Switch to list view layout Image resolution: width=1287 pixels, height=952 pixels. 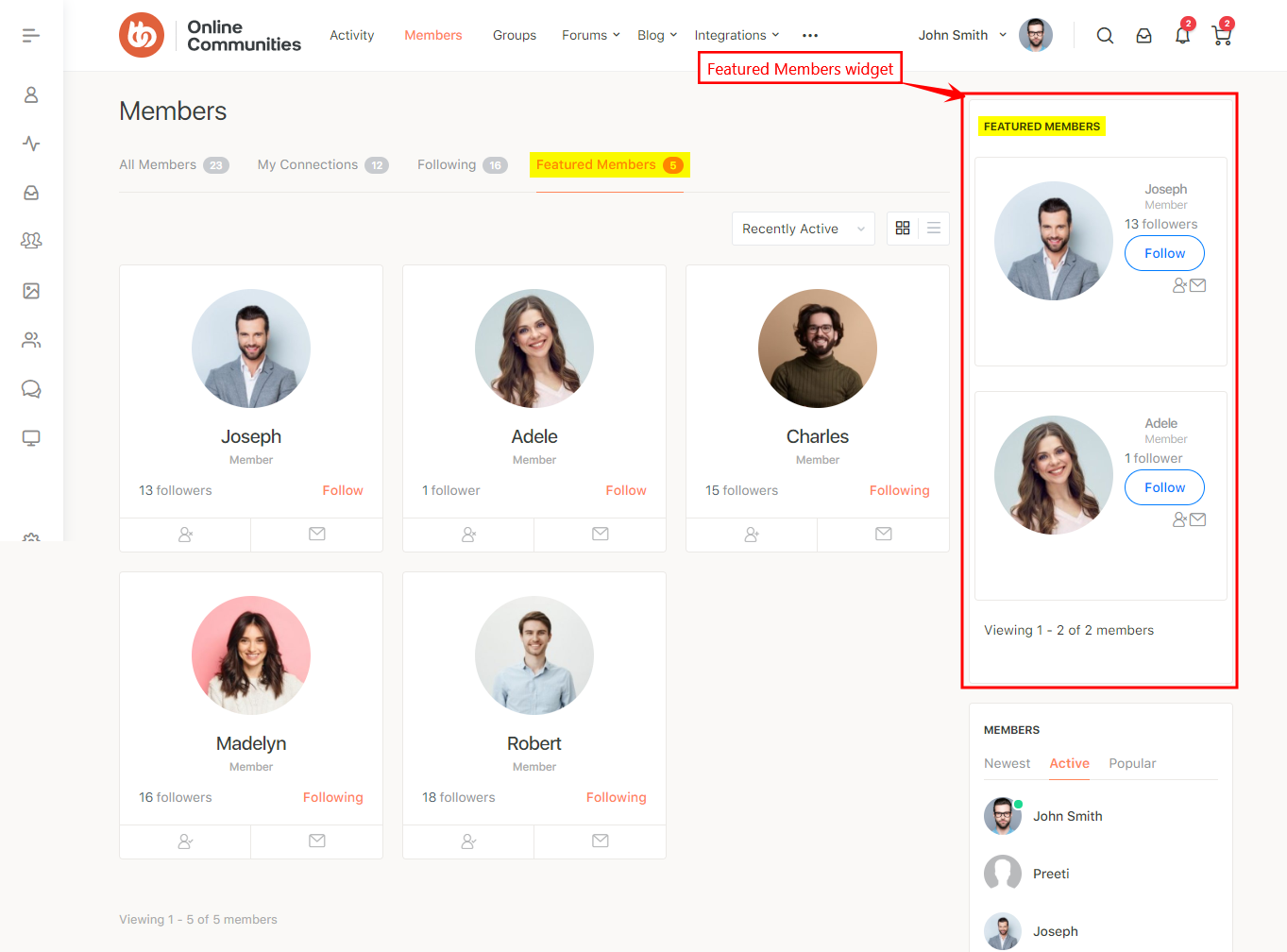(x=934, y=229)
